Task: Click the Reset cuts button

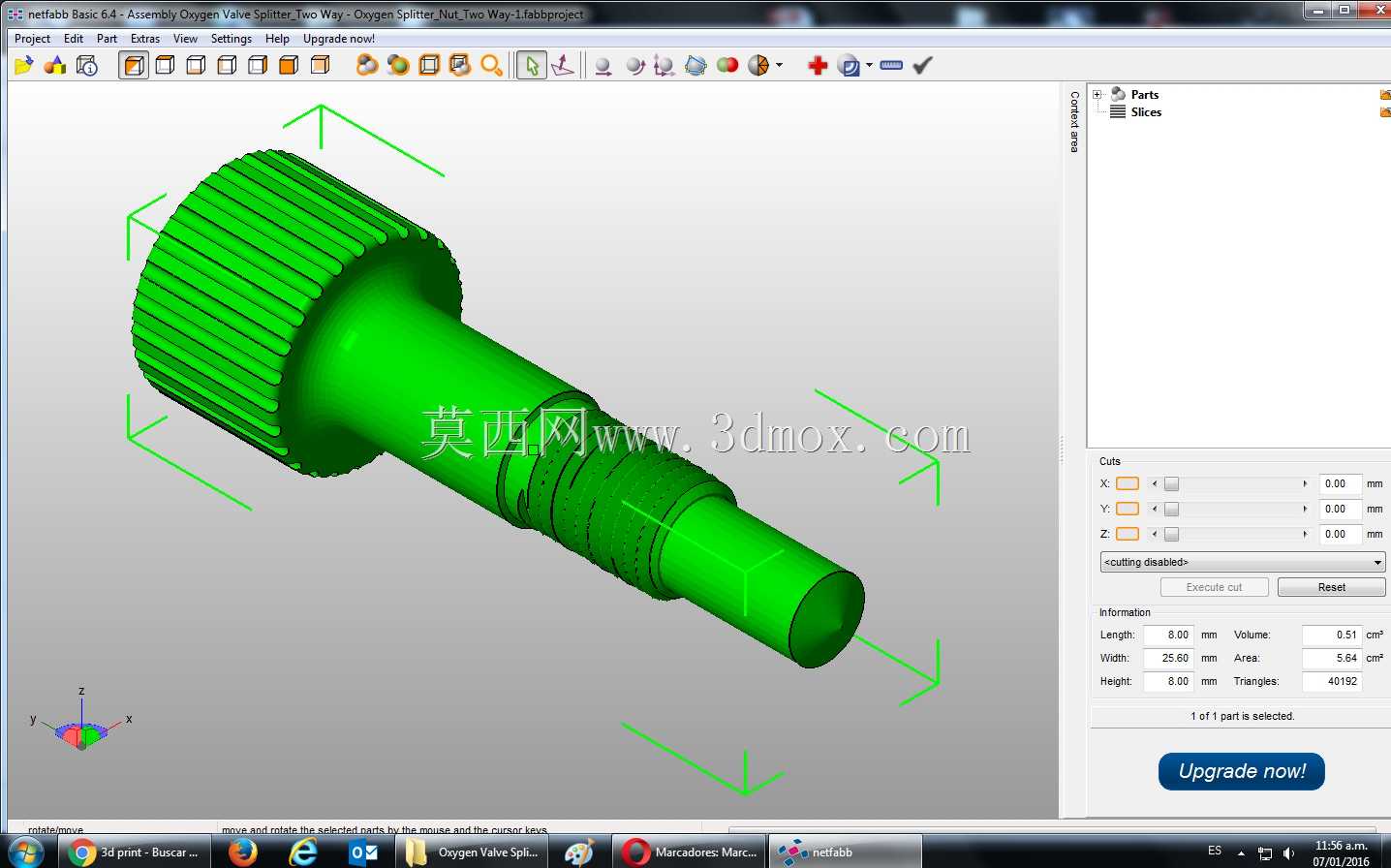Action: 1331,587
